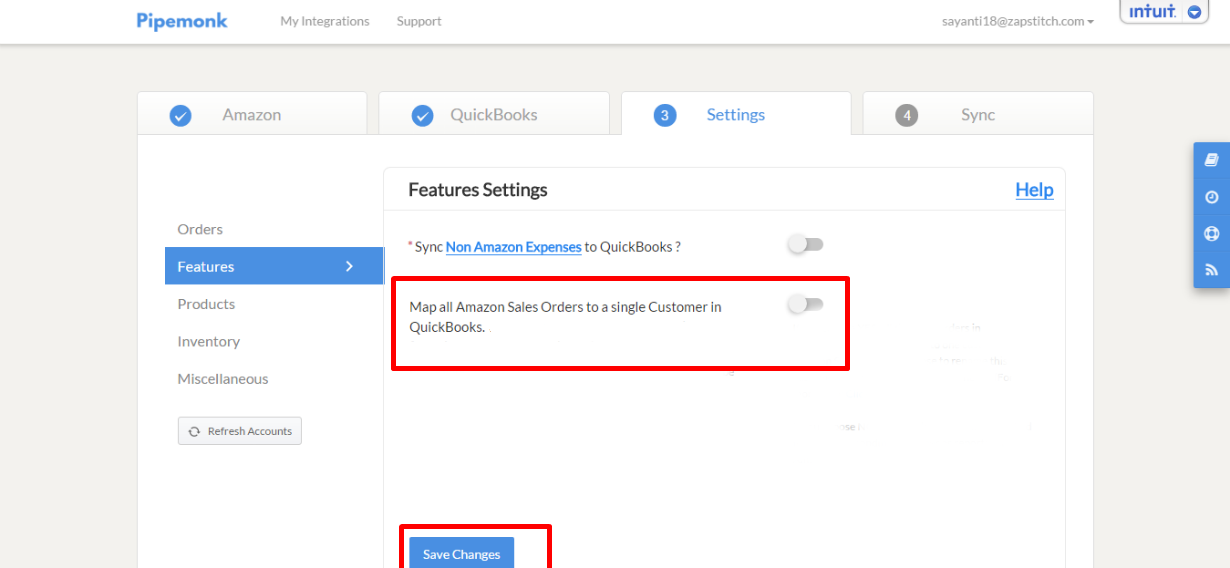Screen dimensions: 1230x568
Task: Toggle Map all Amazon Sales Orders switch
Action: pyautogui.click(x=805, y=304)
